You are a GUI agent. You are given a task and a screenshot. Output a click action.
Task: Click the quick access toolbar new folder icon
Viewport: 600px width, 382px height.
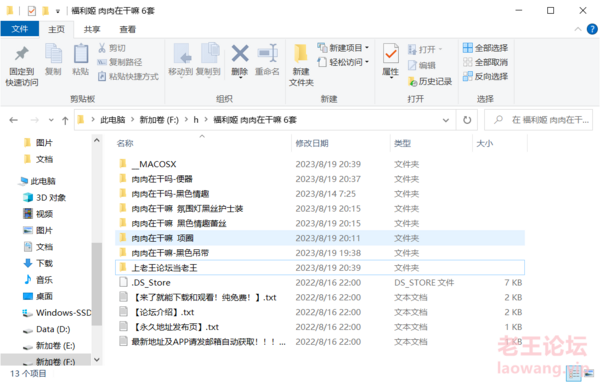[45, 11]
